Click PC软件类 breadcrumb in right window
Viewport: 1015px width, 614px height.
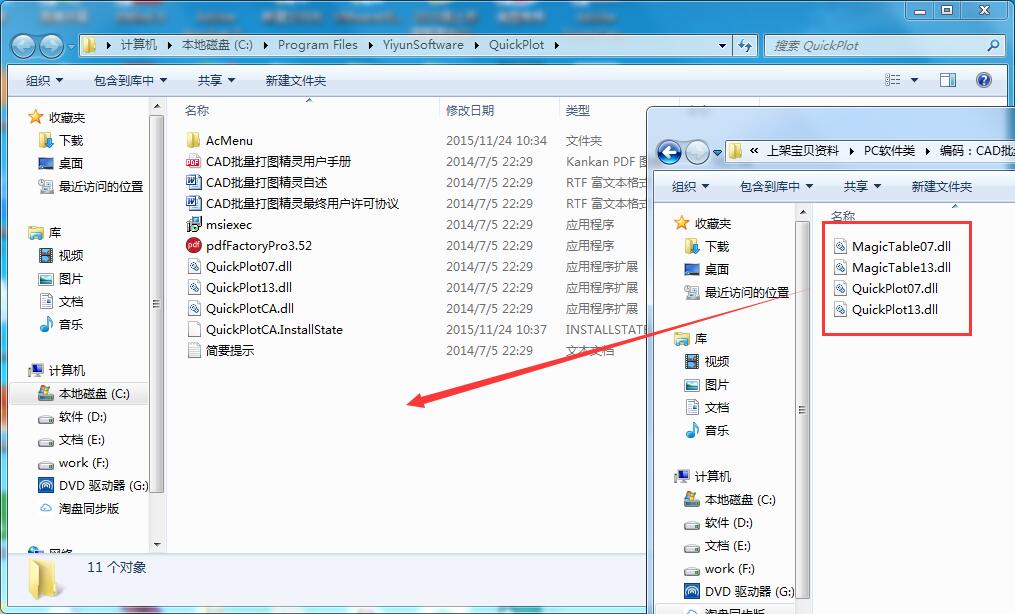pos(889,151)
